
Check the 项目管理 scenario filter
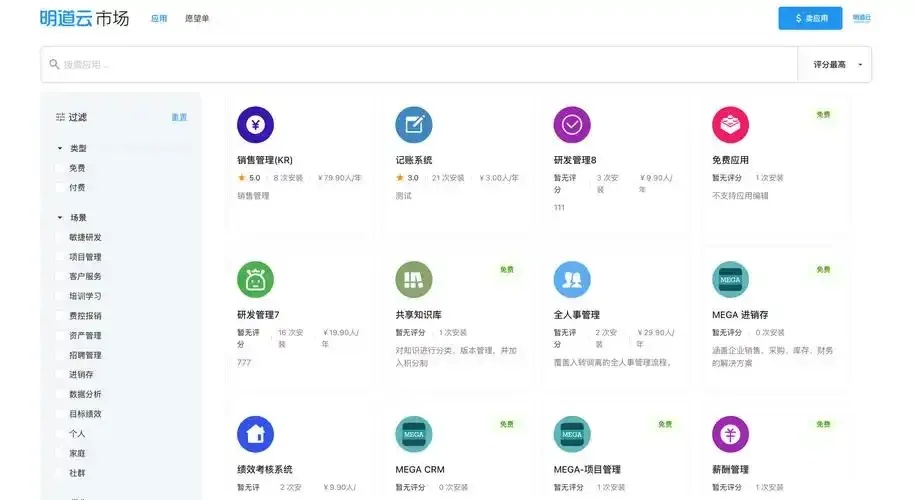click(x=59, y=257)
